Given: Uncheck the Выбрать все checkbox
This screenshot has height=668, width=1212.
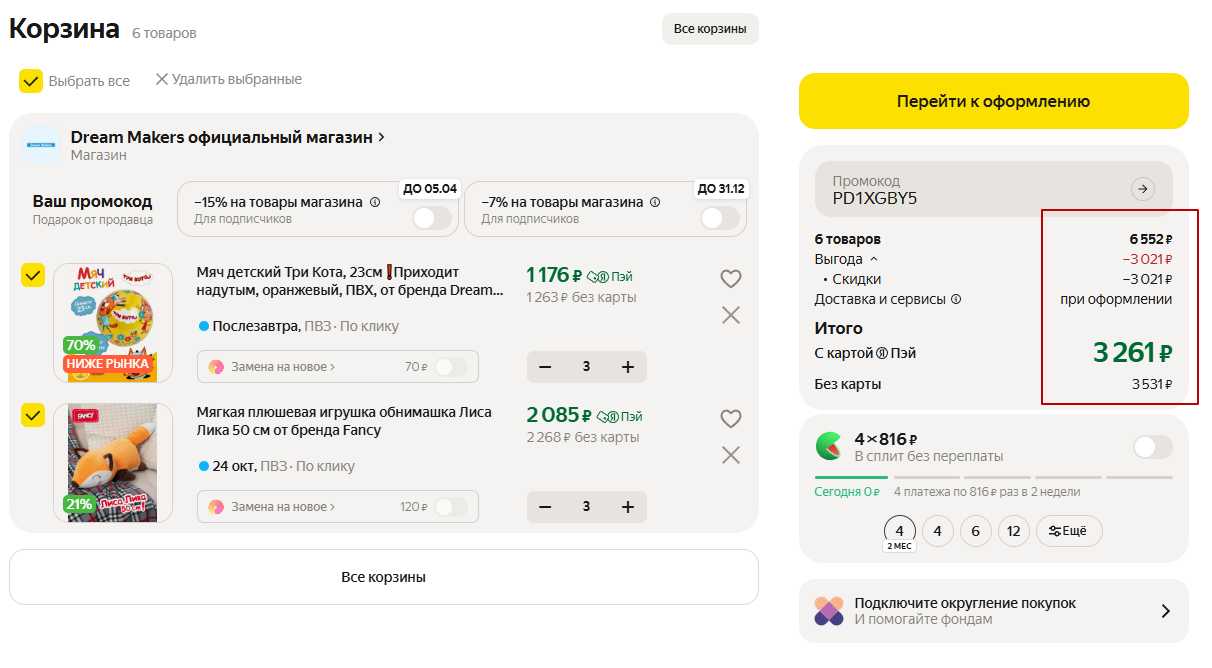Looking at the screenshot, I should tap(31, 81).
